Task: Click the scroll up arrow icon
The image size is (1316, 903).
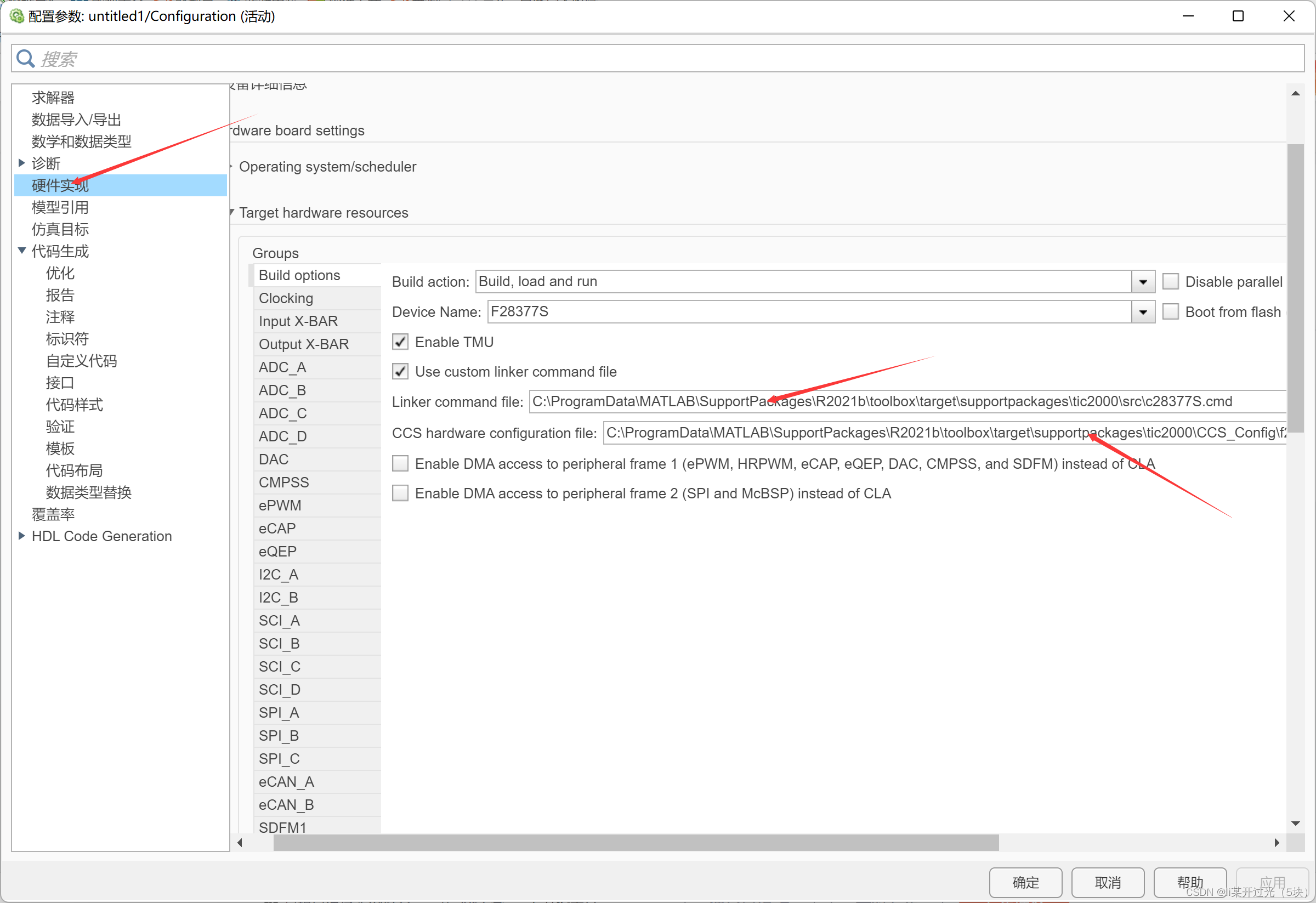Action: 1295,93
